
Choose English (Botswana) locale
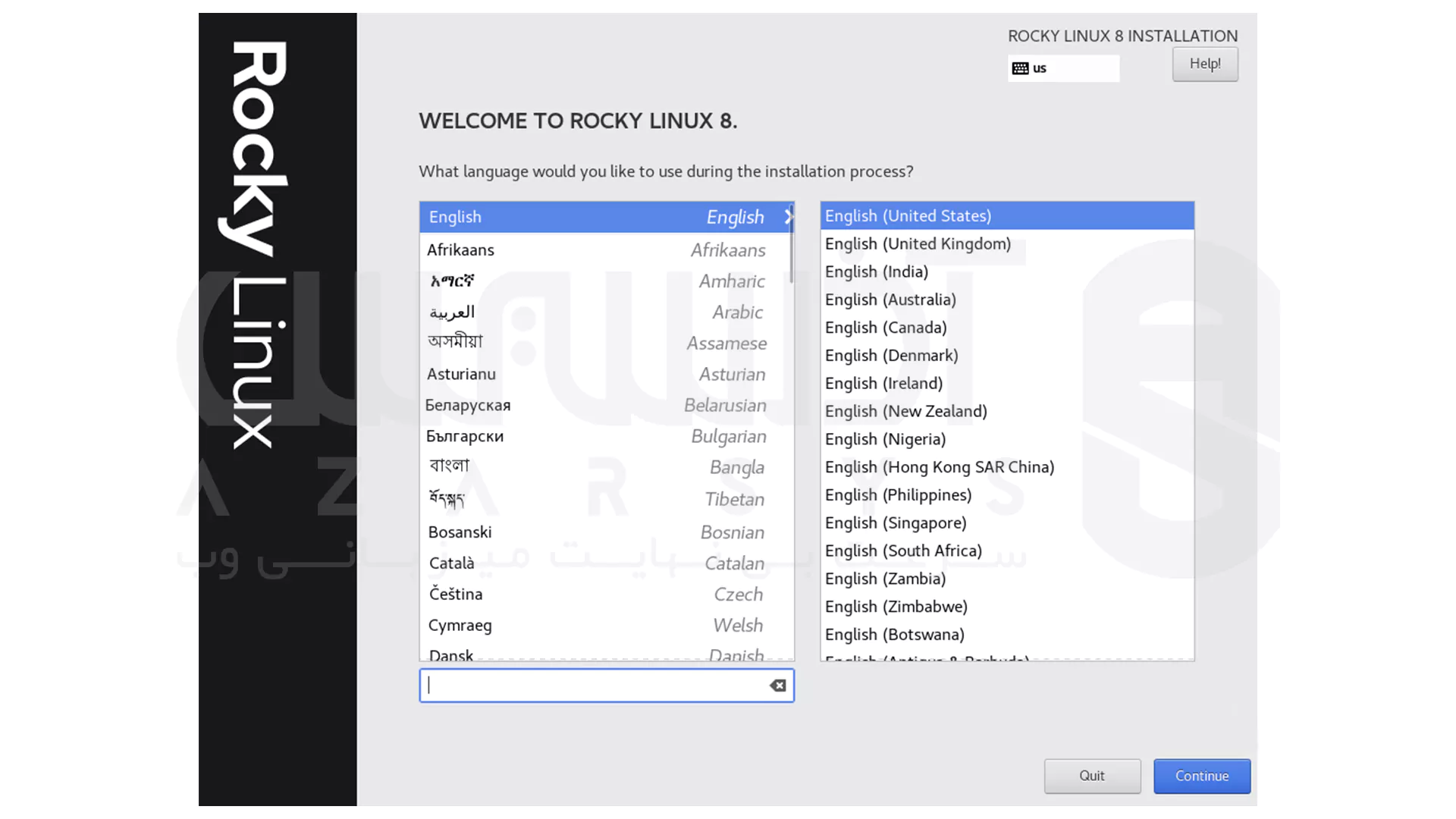click(x=1007, y=635)
